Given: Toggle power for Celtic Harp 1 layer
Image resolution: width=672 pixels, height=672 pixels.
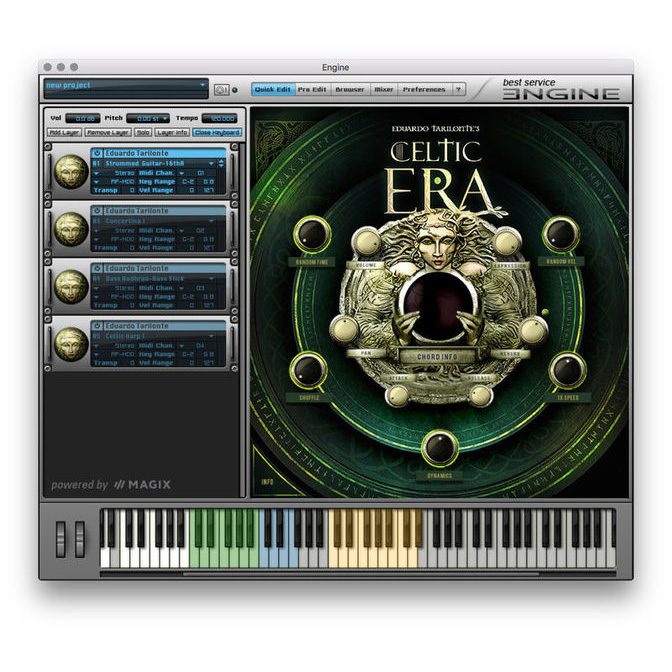Looking at the screenshot, I should click(97, 325).
